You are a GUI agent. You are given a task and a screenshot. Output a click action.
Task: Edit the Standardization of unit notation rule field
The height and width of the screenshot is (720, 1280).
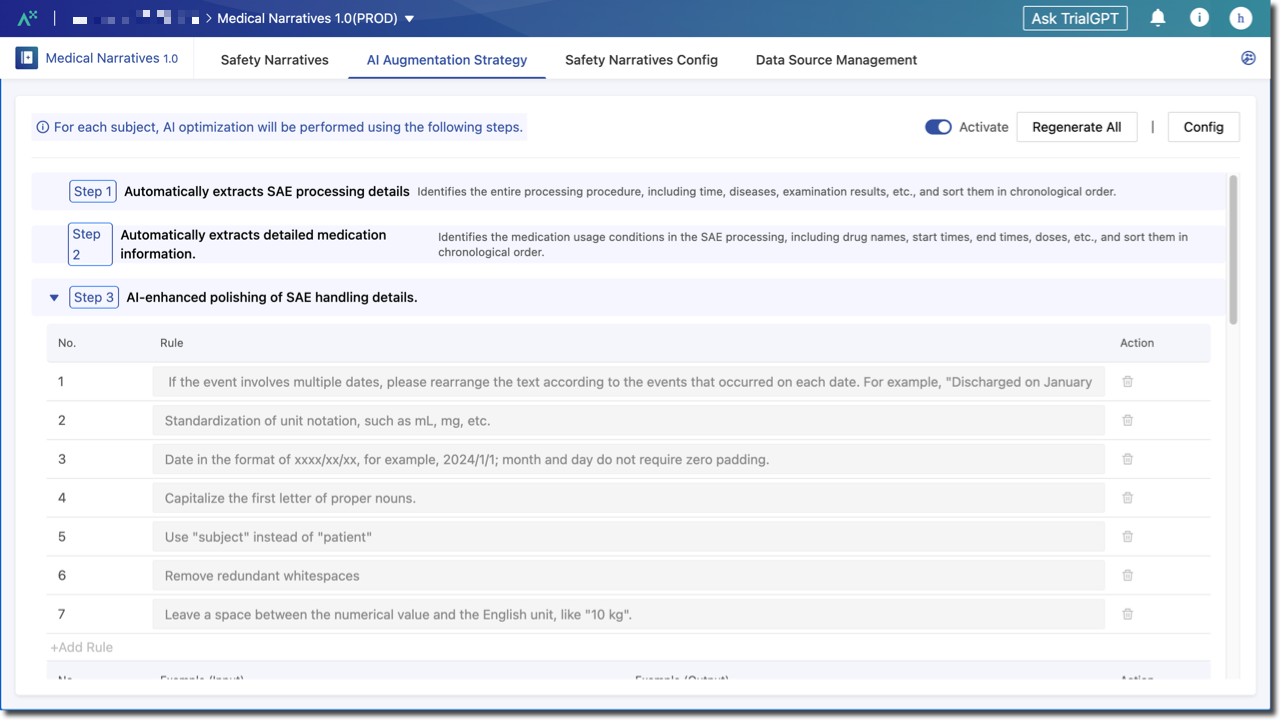coord(629,420)
